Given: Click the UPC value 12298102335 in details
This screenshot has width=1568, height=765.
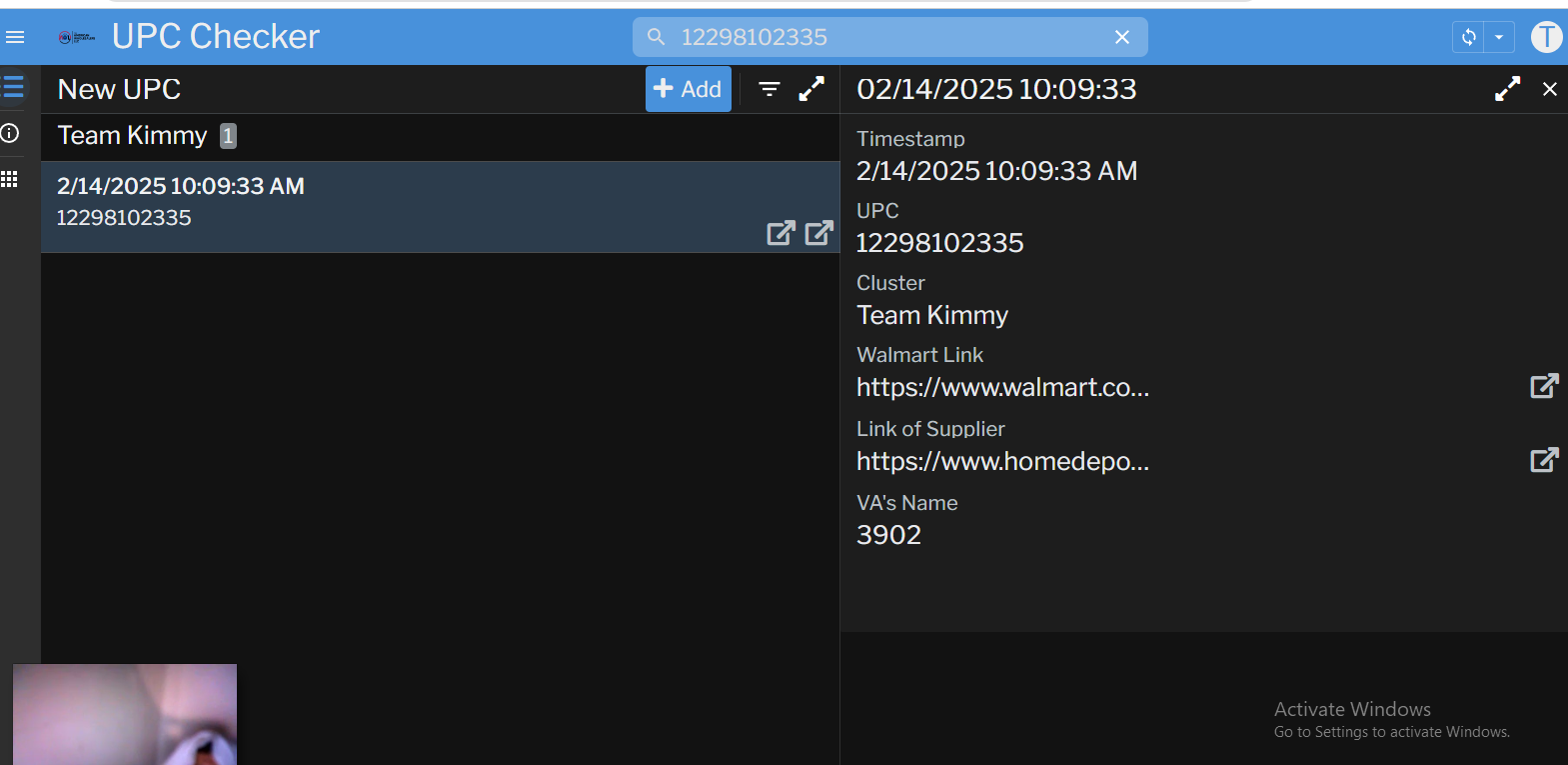Looking at the screenshot, I should coord(940,243).
